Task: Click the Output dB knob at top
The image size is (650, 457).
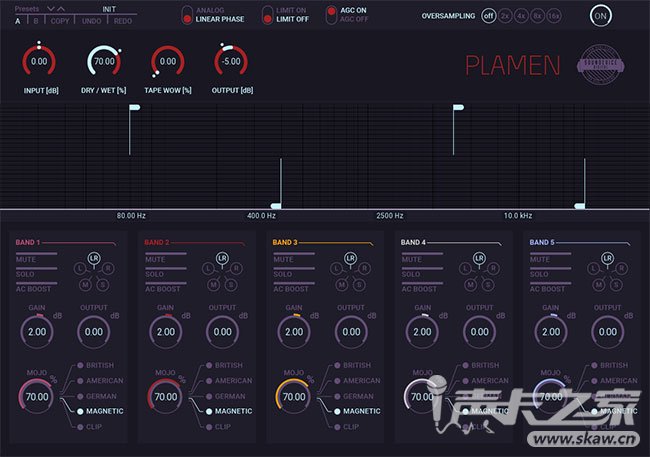Action: 231,61
